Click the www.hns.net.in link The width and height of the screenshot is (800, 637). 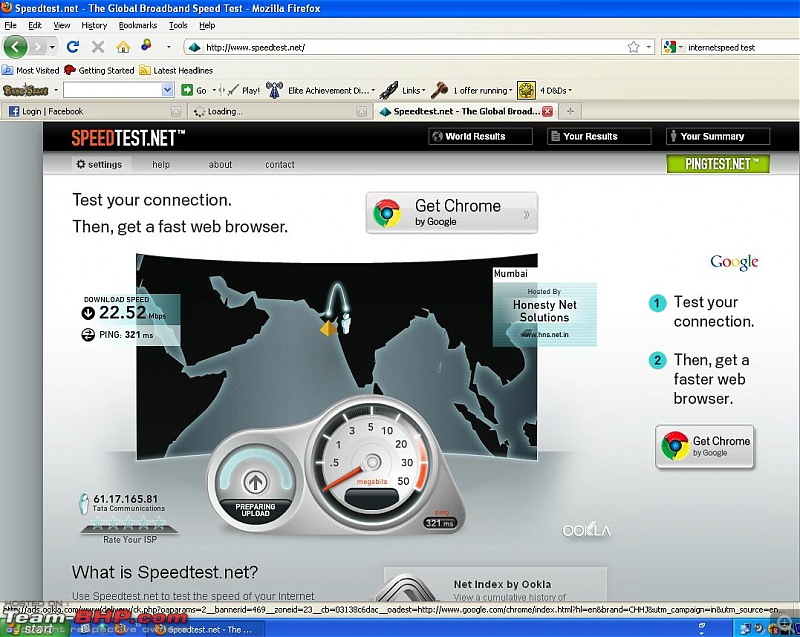click(544, 335)
